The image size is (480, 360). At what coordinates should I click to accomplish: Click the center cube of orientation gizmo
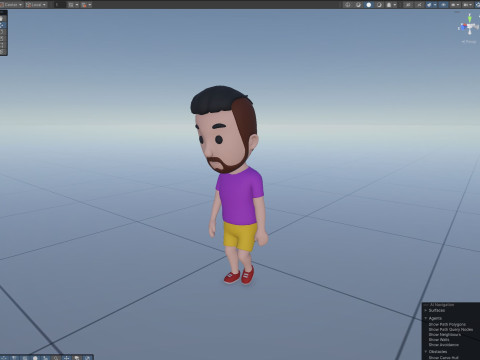pyautogui.click(x=469, y=26)
